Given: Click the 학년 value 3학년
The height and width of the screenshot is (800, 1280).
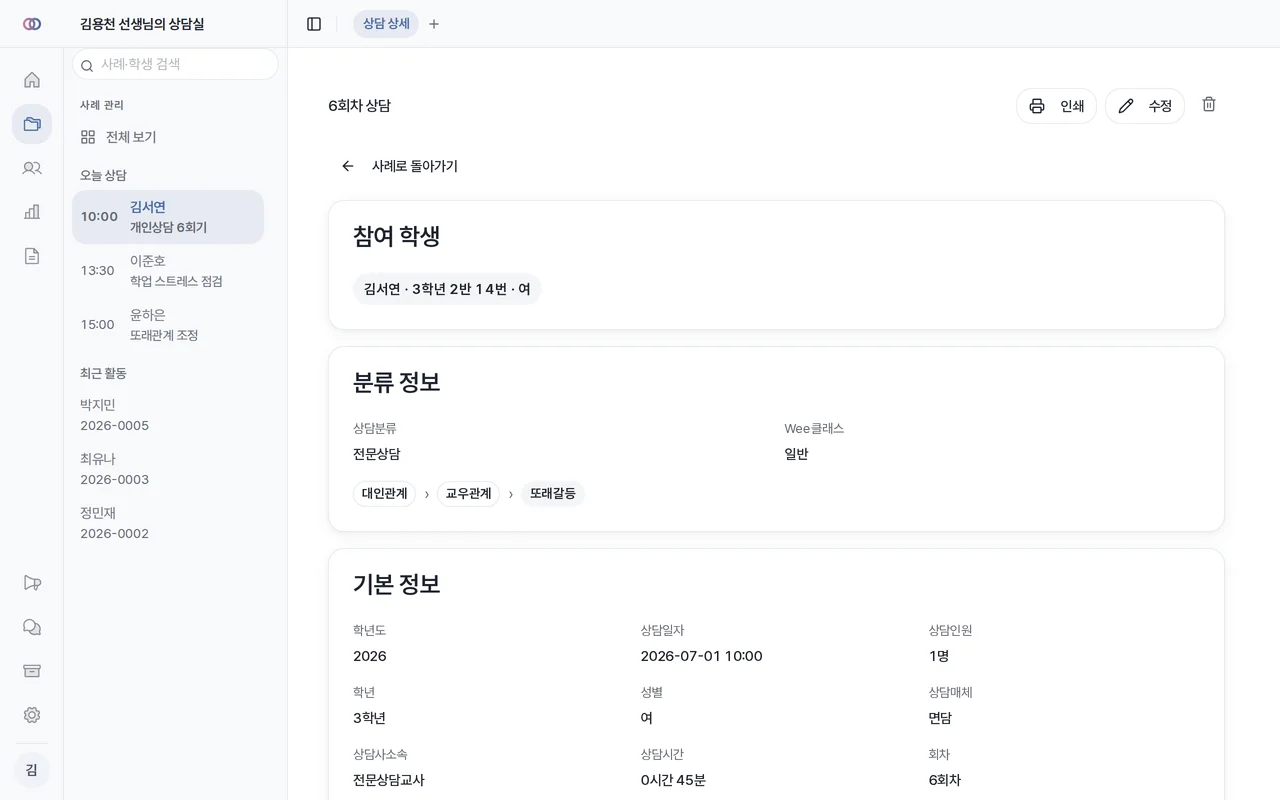Looking at the screenshot, I should 369,718.
